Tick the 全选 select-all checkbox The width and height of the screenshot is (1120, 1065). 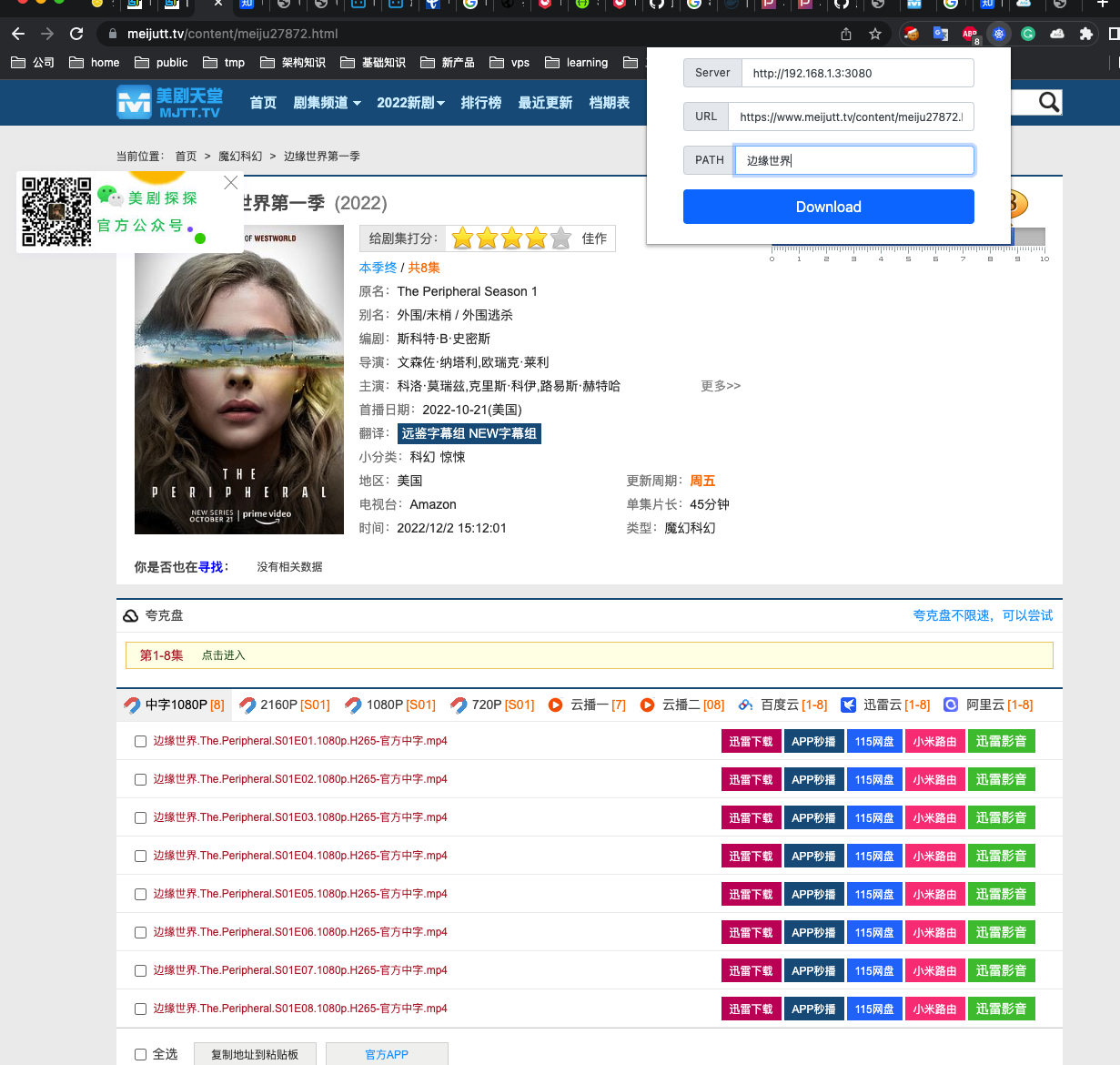tap(140, 1055)
